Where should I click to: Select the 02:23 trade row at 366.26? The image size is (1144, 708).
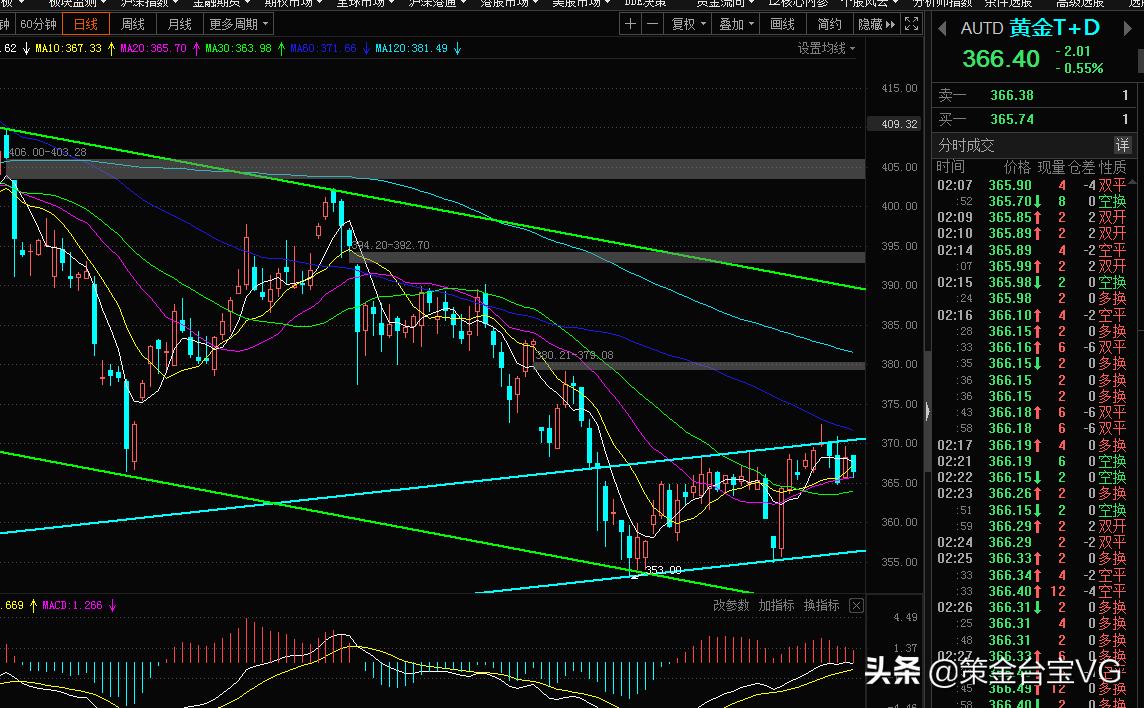click(1031, 493)
